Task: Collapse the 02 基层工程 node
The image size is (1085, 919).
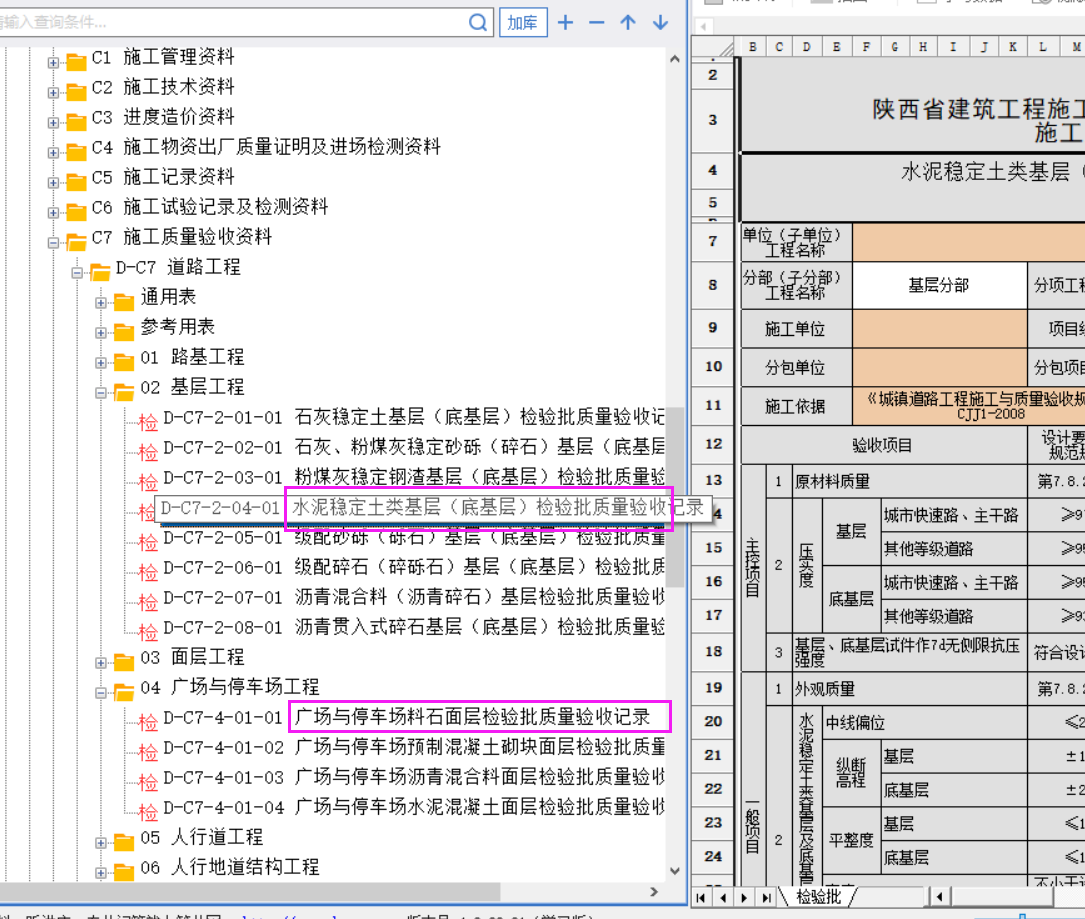Action: (101, 393)
